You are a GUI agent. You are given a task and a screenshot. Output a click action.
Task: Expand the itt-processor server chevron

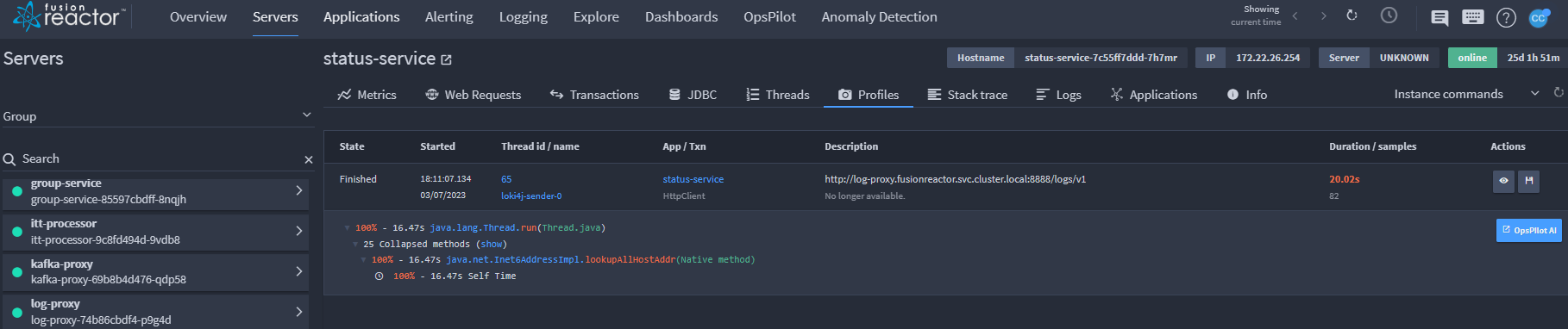pyautogui.click(x=299, y=231)
